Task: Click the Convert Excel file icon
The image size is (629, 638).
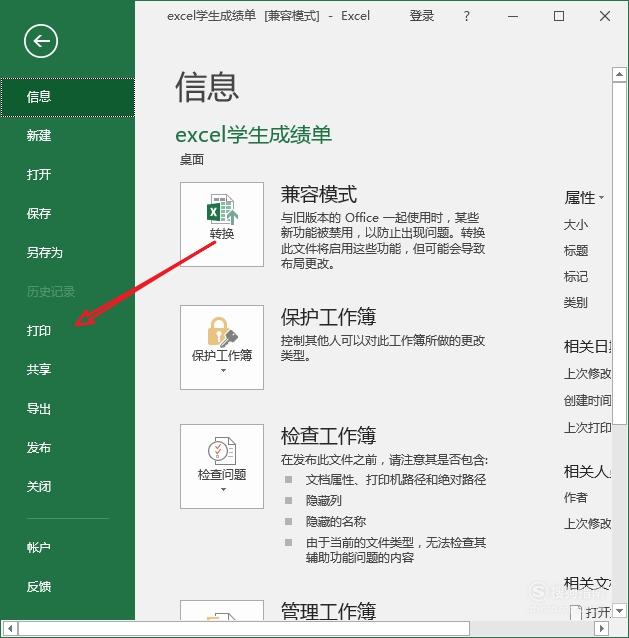Action: click(x=222, y=210)
